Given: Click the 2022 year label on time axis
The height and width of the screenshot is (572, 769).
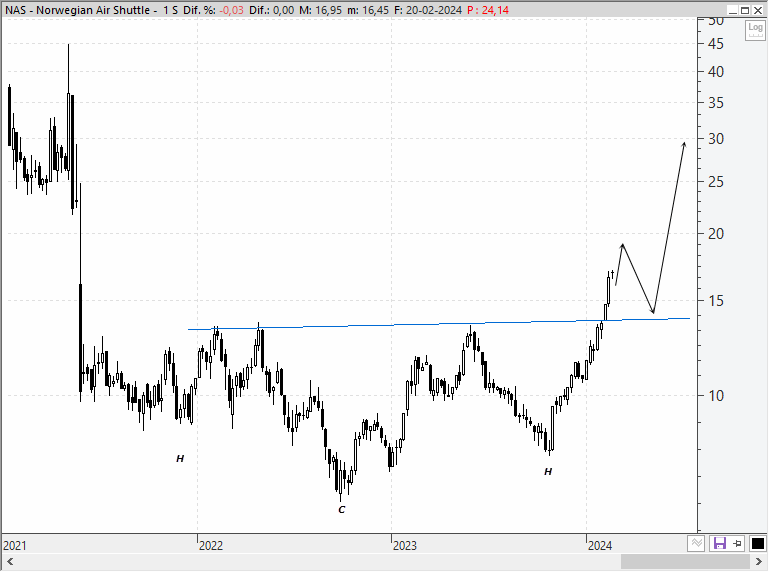Looking at the screenshot, I should click(211, 546).
